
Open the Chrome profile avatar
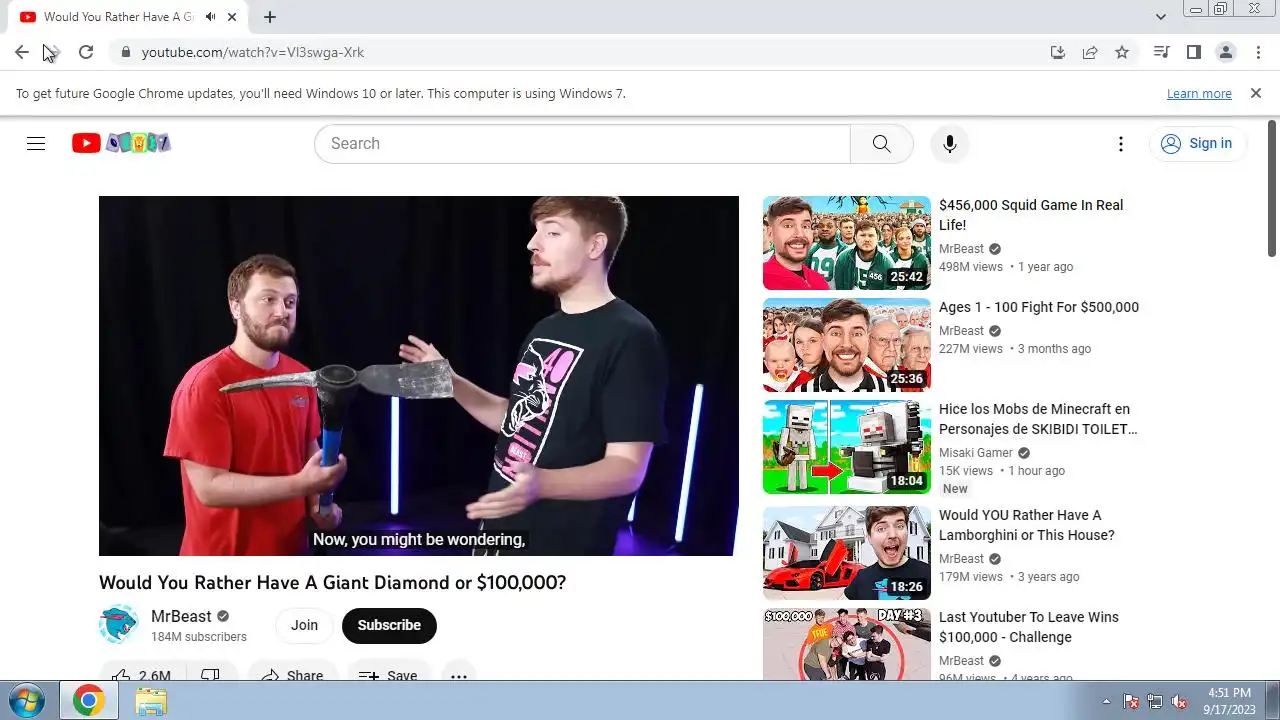tap(1226, 52)
